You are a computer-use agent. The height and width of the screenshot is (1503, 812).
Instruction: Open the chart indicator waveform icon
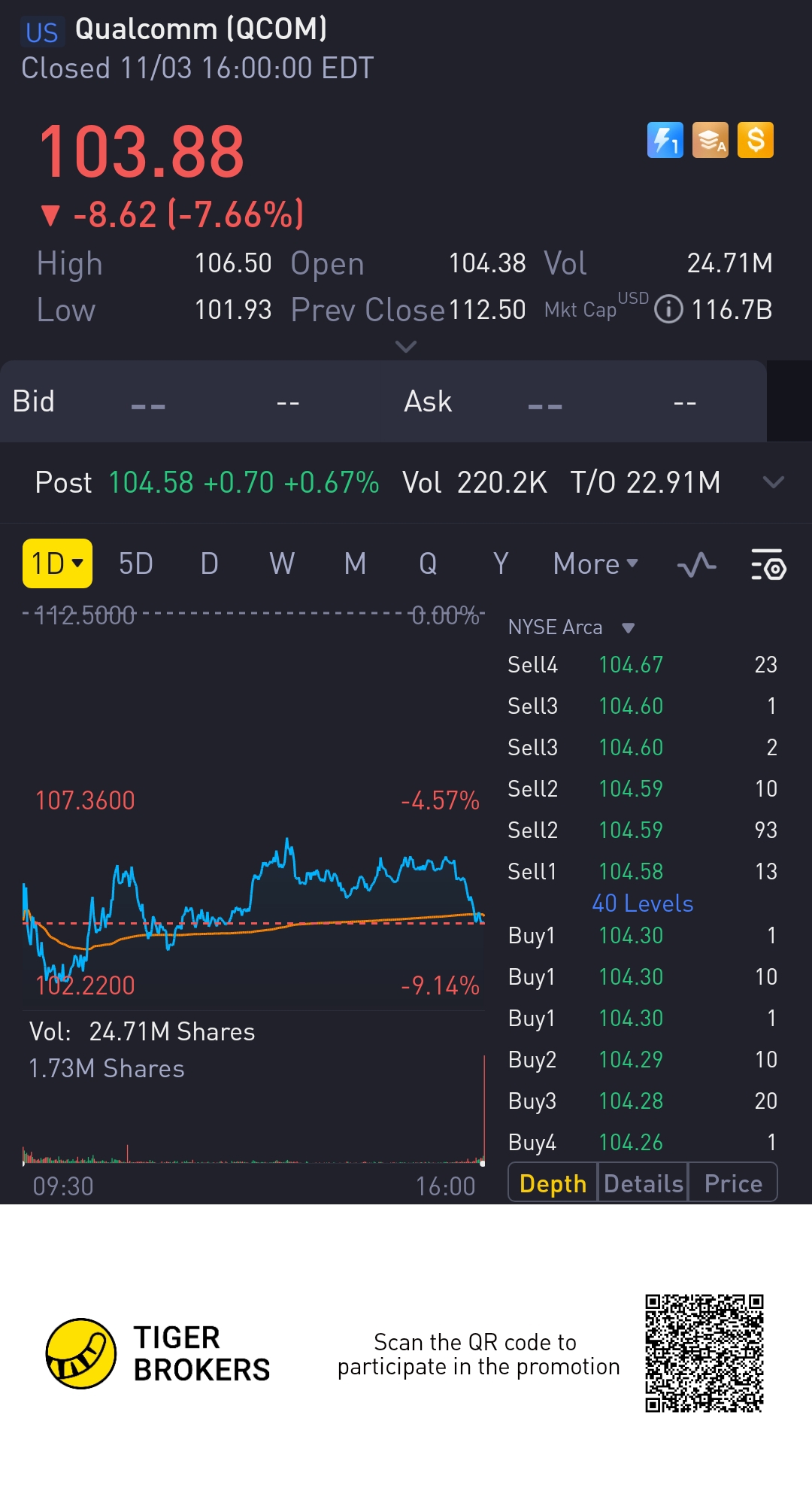pos(696,565)
